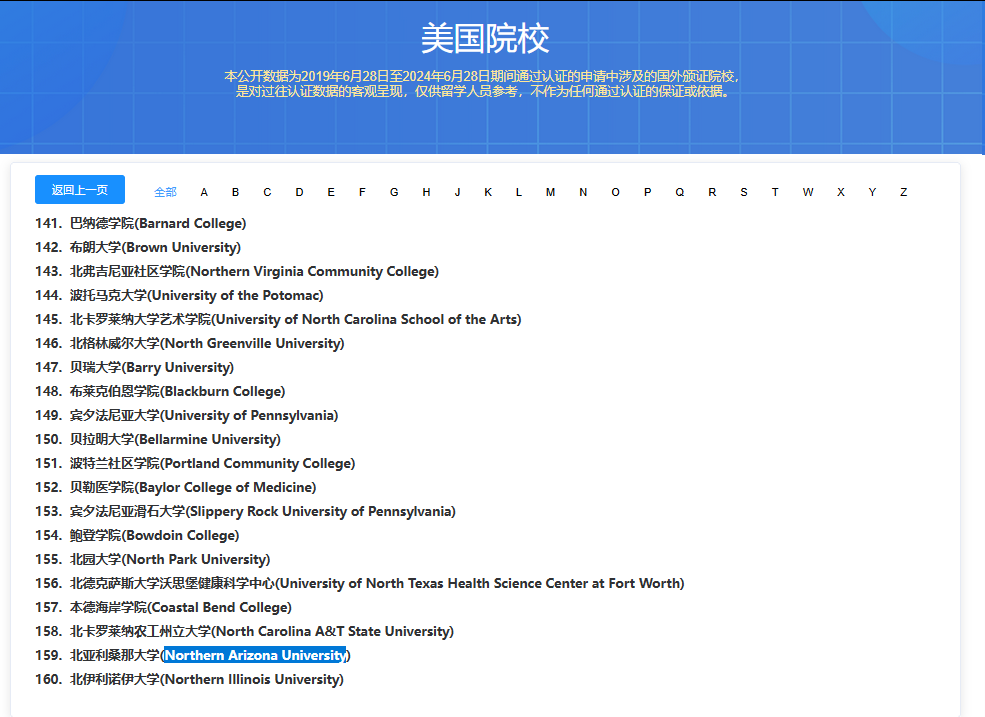Filter schools by letter J

457,192
